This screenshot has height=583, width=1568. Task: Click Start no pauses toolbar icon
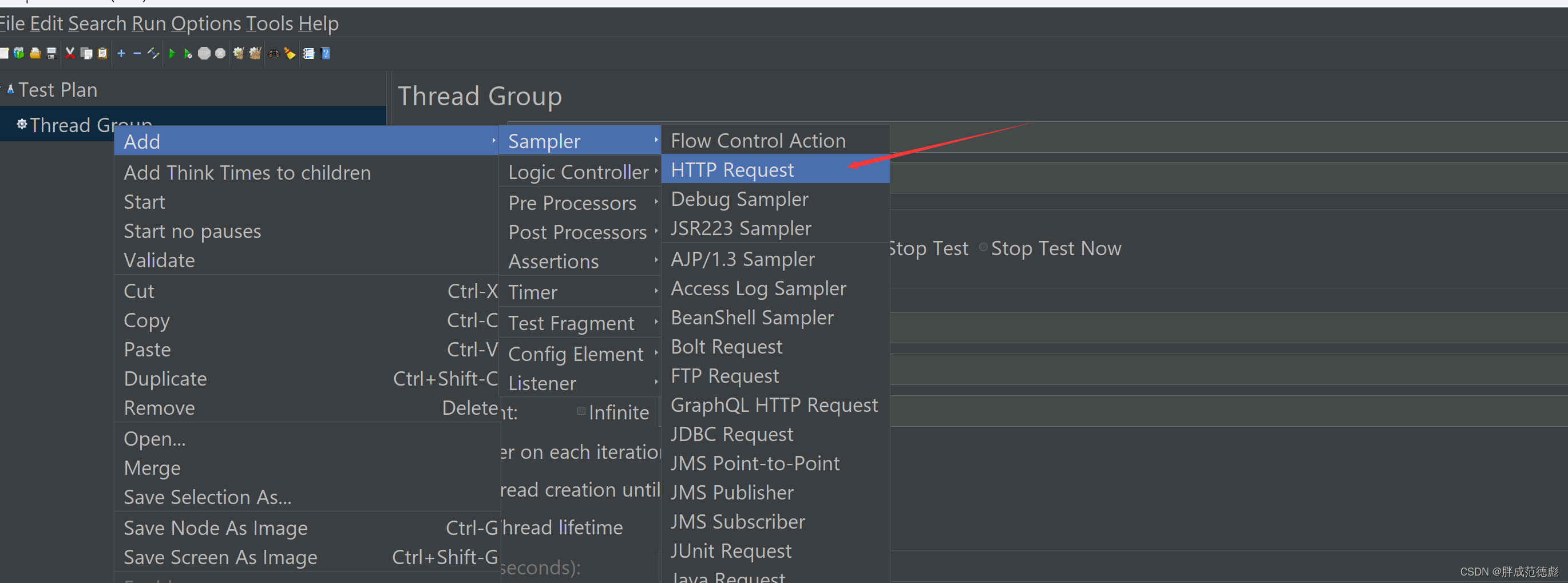tap(188, 54)
